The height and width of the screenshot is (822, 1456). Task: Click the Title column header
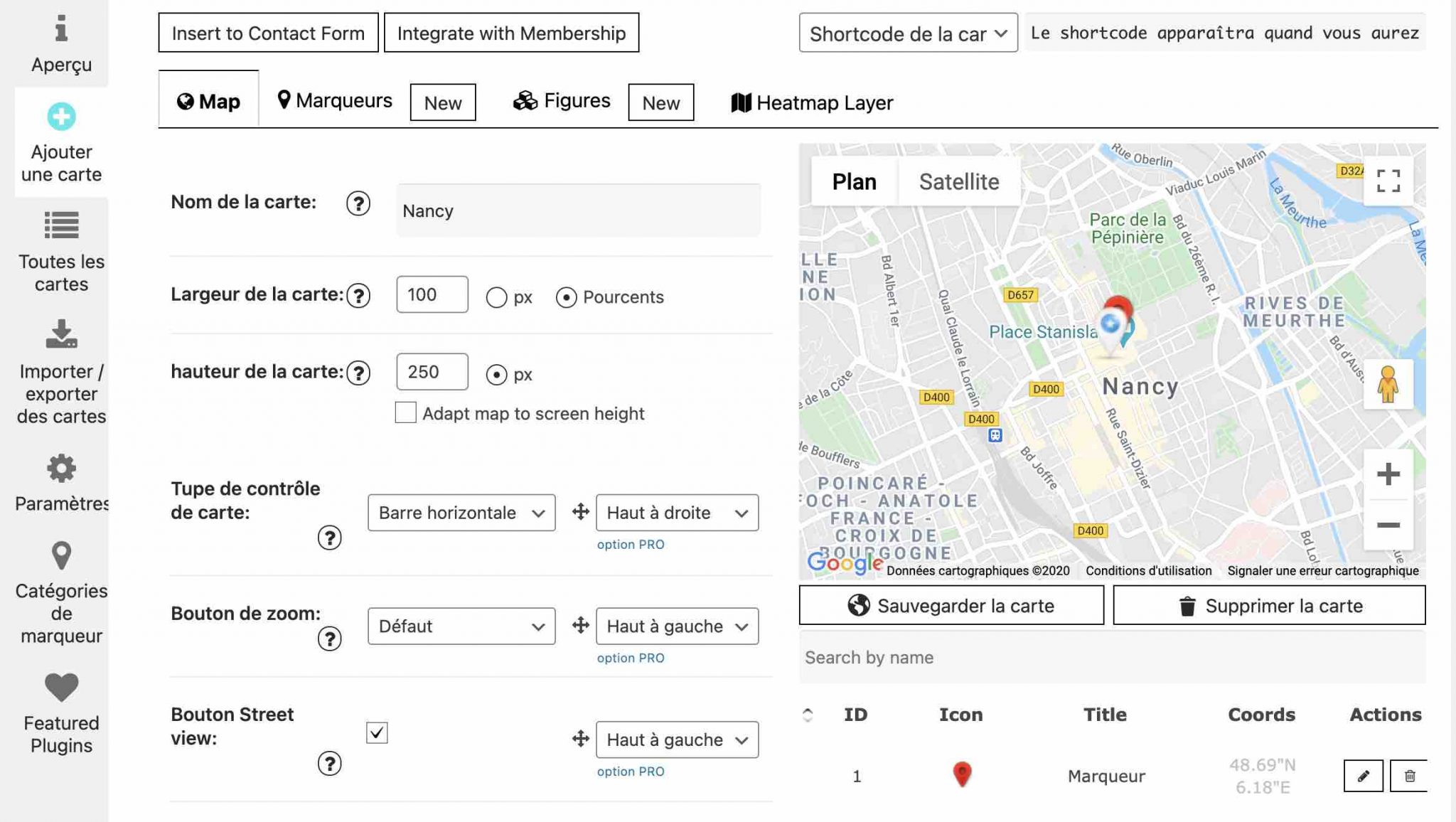[1105, 715]
